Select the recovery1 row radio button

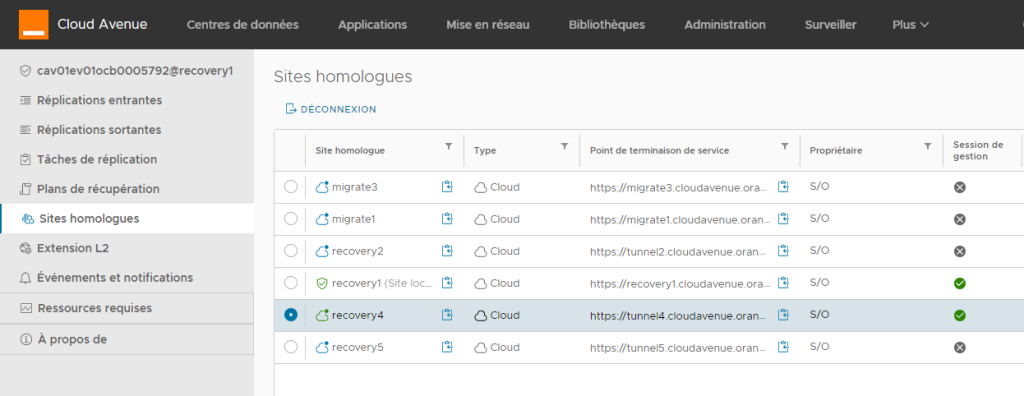tap(291, 282)
